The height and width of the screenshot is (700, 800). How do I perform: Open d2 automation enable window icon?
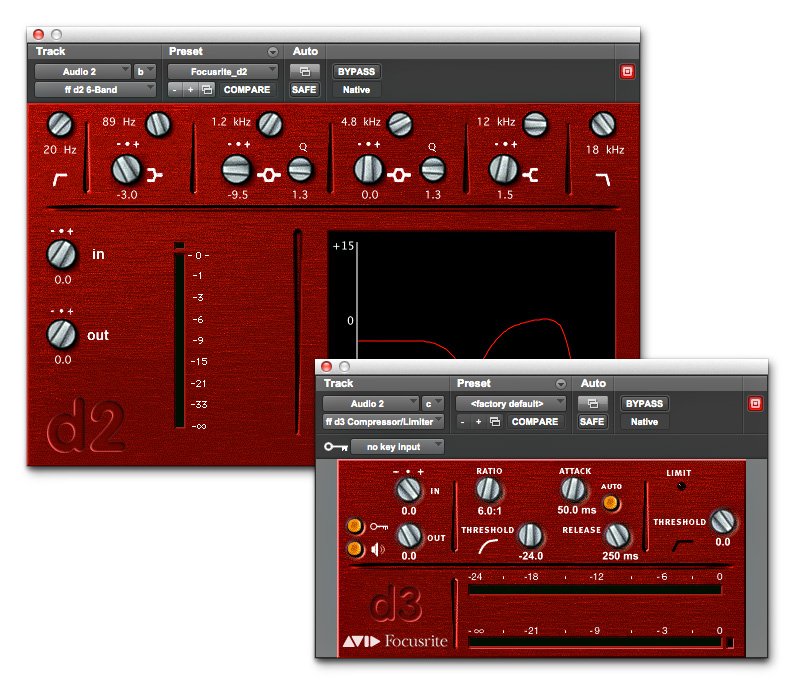tap(305, 71)
